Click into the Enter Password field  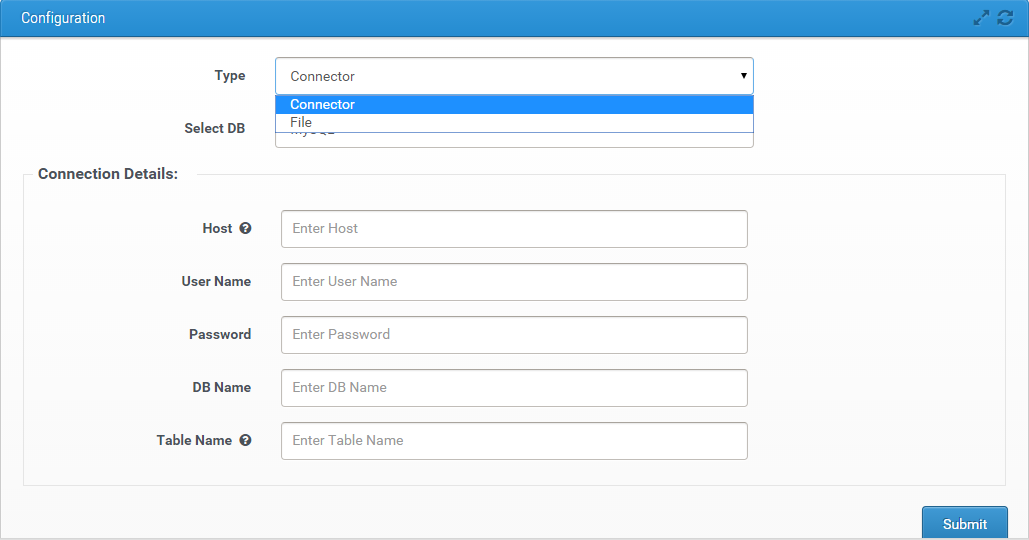[514, 335]
